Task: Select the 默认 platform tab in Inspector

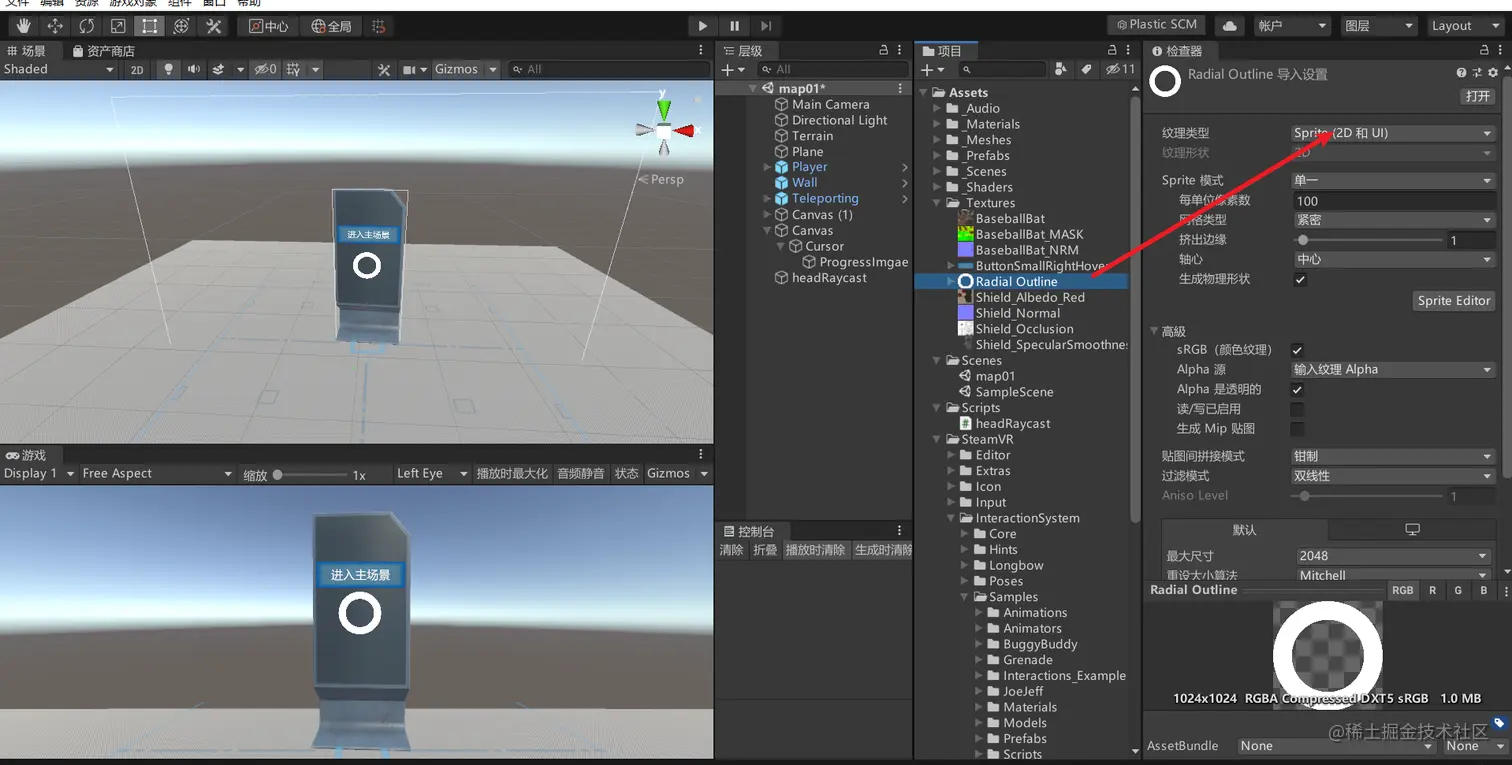Action: pyautogui.click(x=1245, y=530)
